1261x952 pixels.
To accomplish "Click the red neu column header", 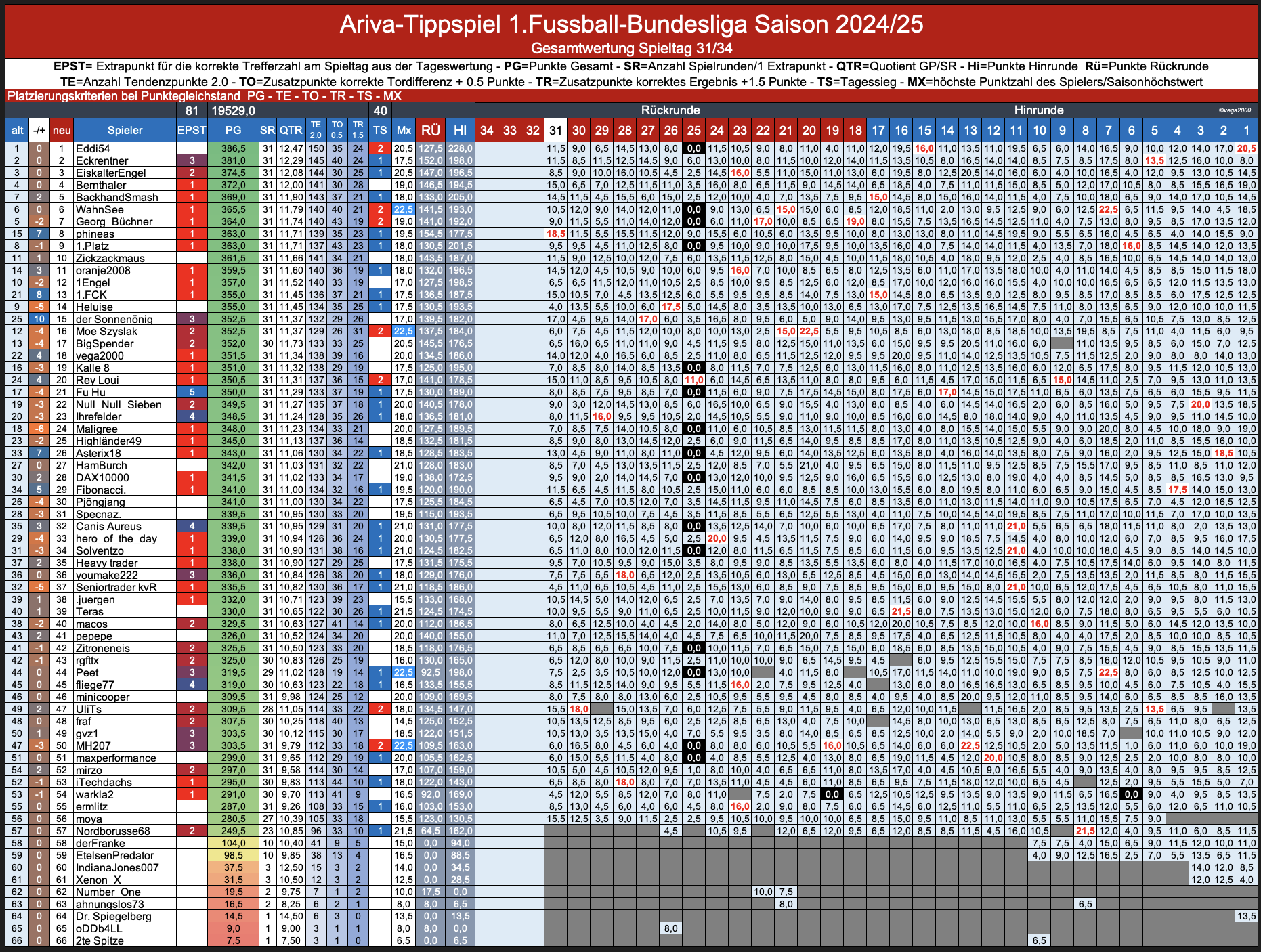I will coord(62,130).
